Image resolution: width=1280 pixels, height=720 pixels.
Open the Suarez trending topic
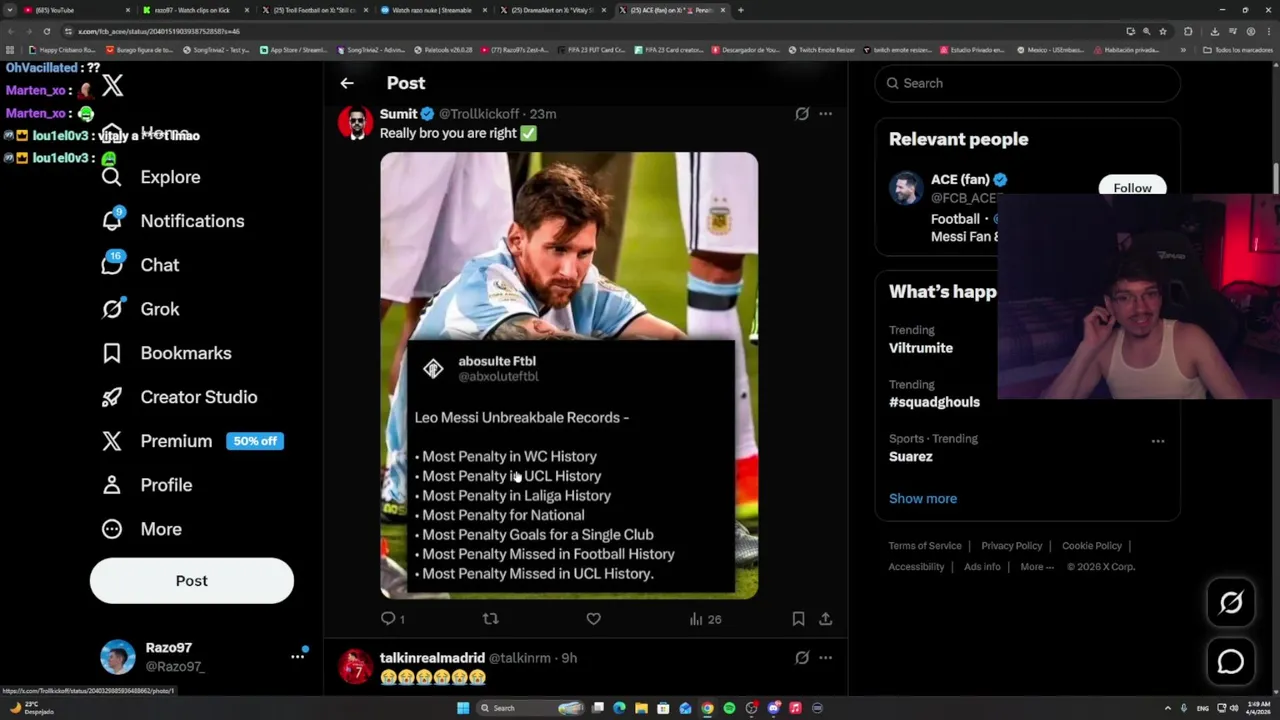[911, 456]
